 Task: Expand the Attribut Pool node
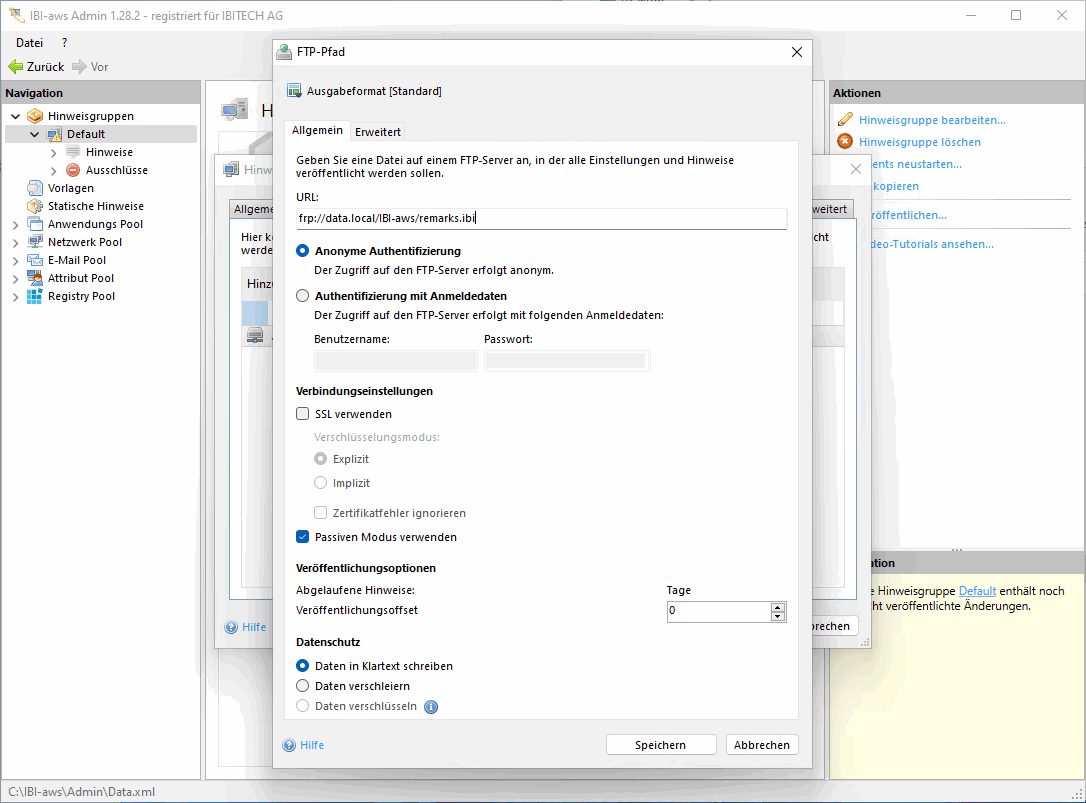coord(15,278)
